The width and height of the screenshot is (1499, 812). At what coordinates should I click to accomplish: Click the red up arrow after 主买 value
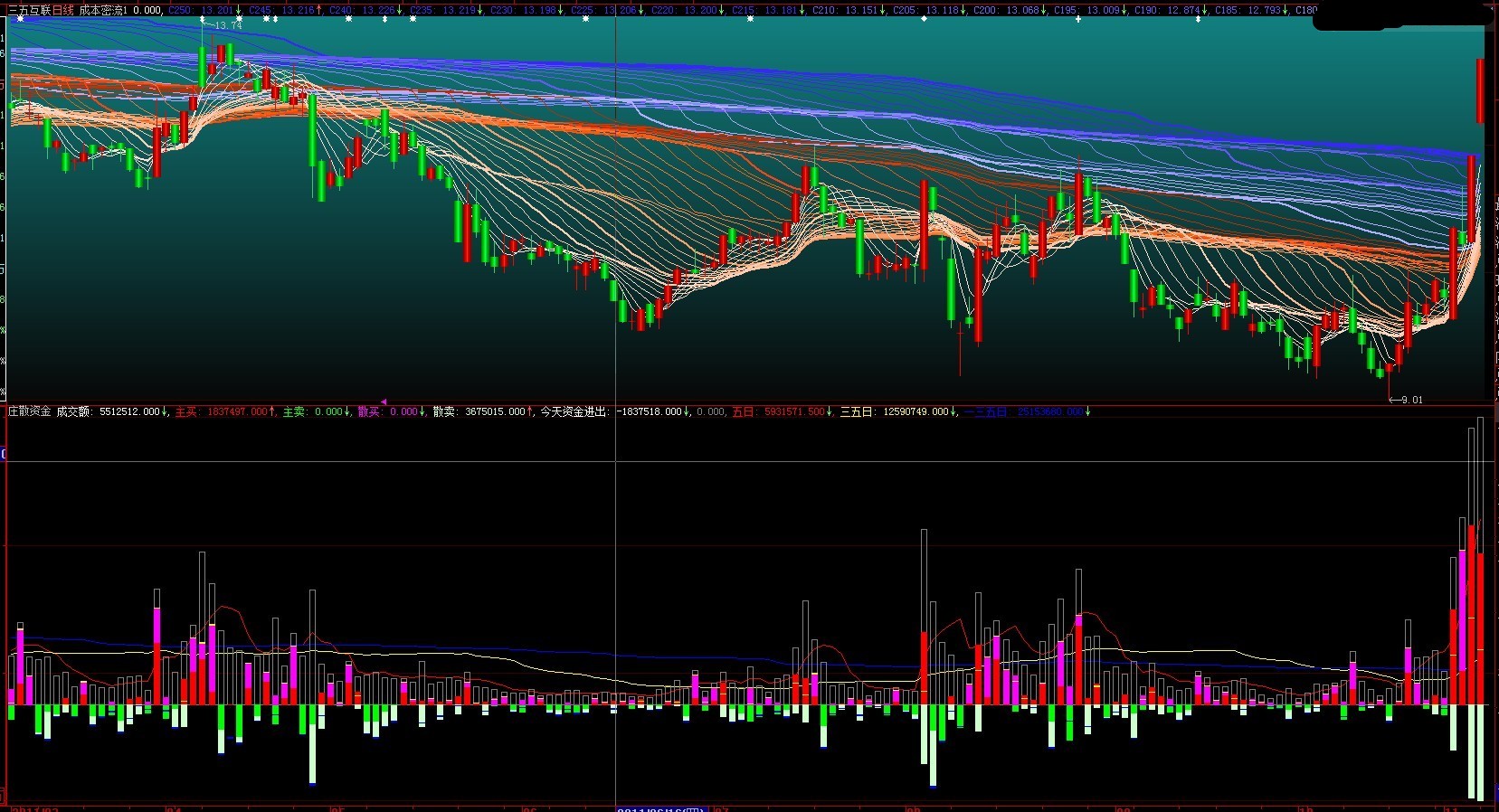click(272, 411)
